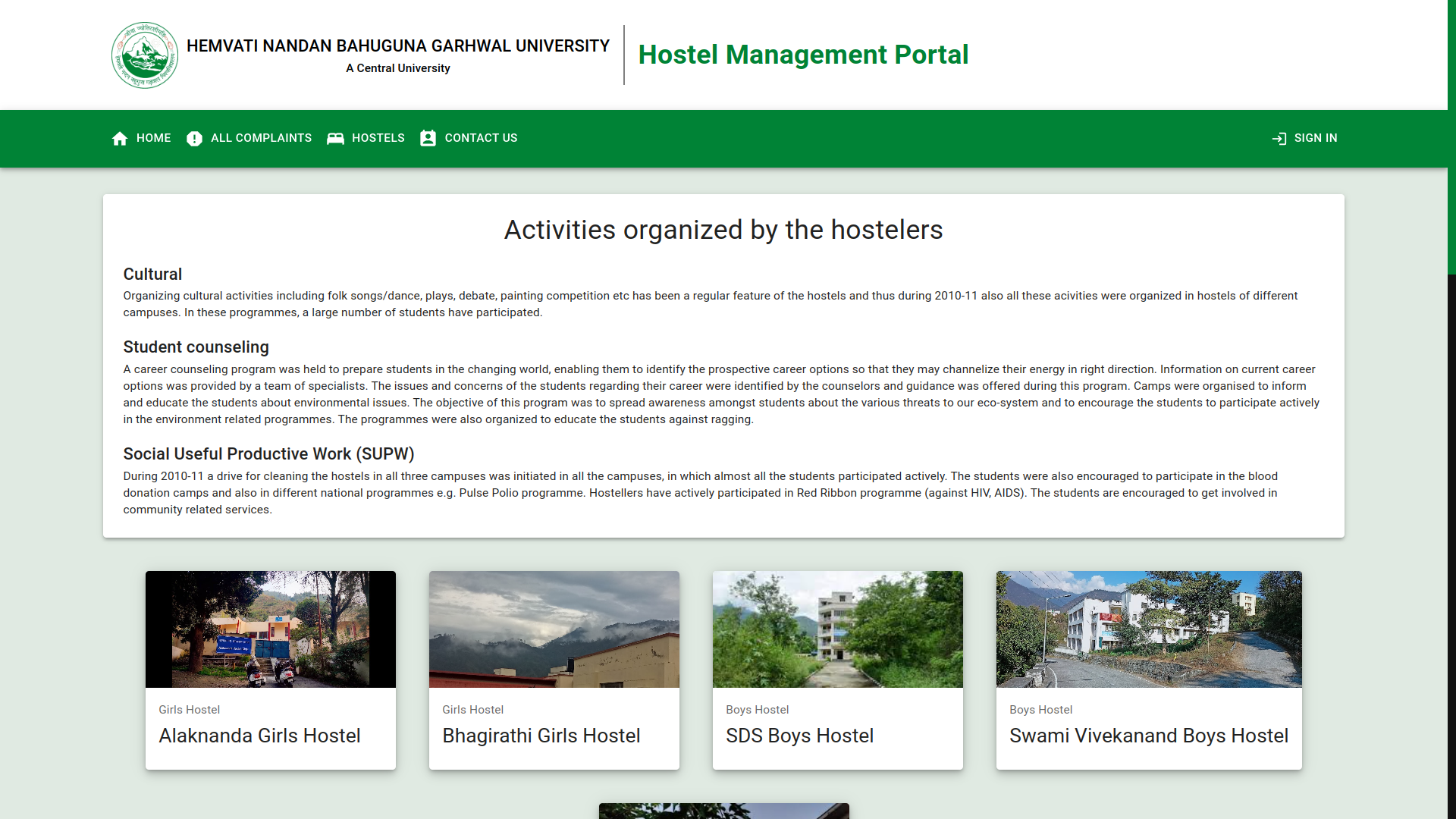Click the Swami Vivekanand Boys Hostel title
The image size is (1456, 819).
1149,736
